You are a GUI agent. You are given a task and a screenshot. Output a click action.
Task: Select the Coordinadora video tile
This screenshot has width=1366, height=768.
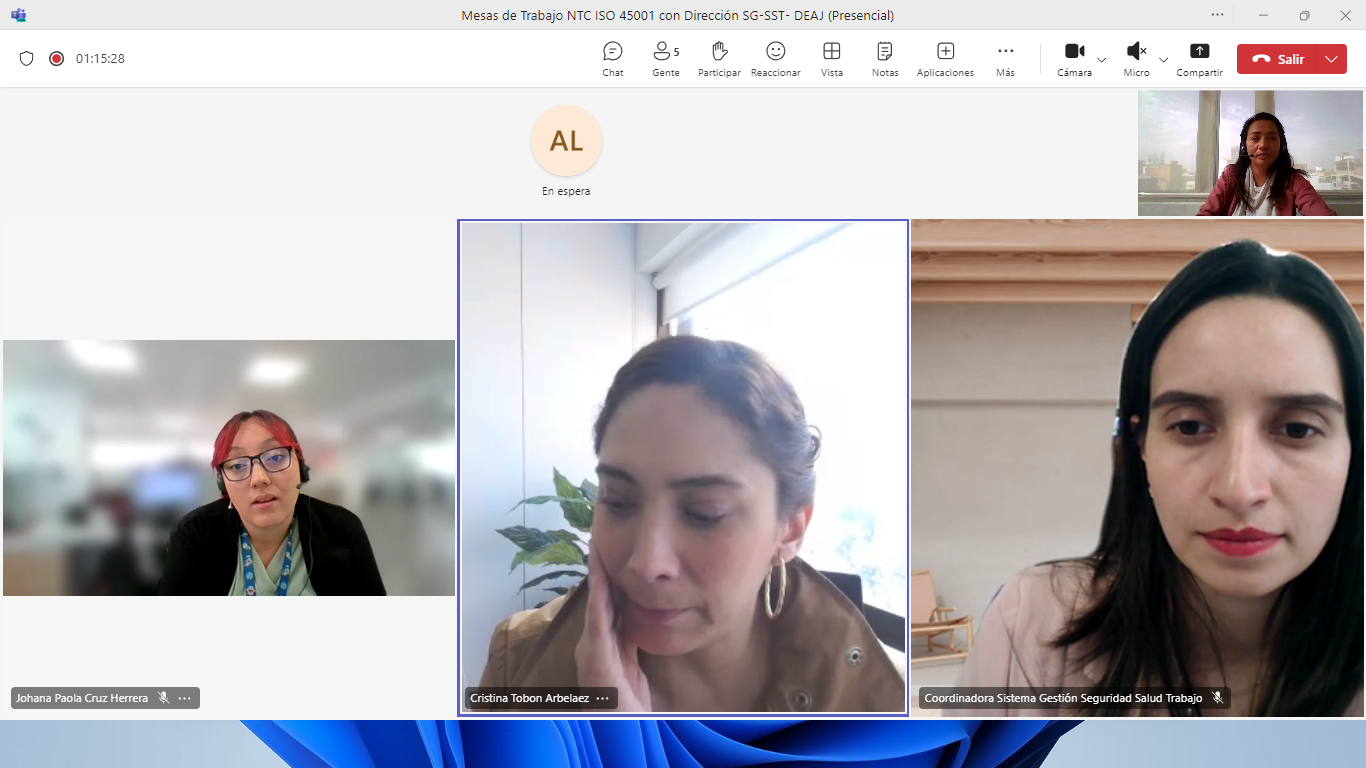click(x=1138, y=467)
